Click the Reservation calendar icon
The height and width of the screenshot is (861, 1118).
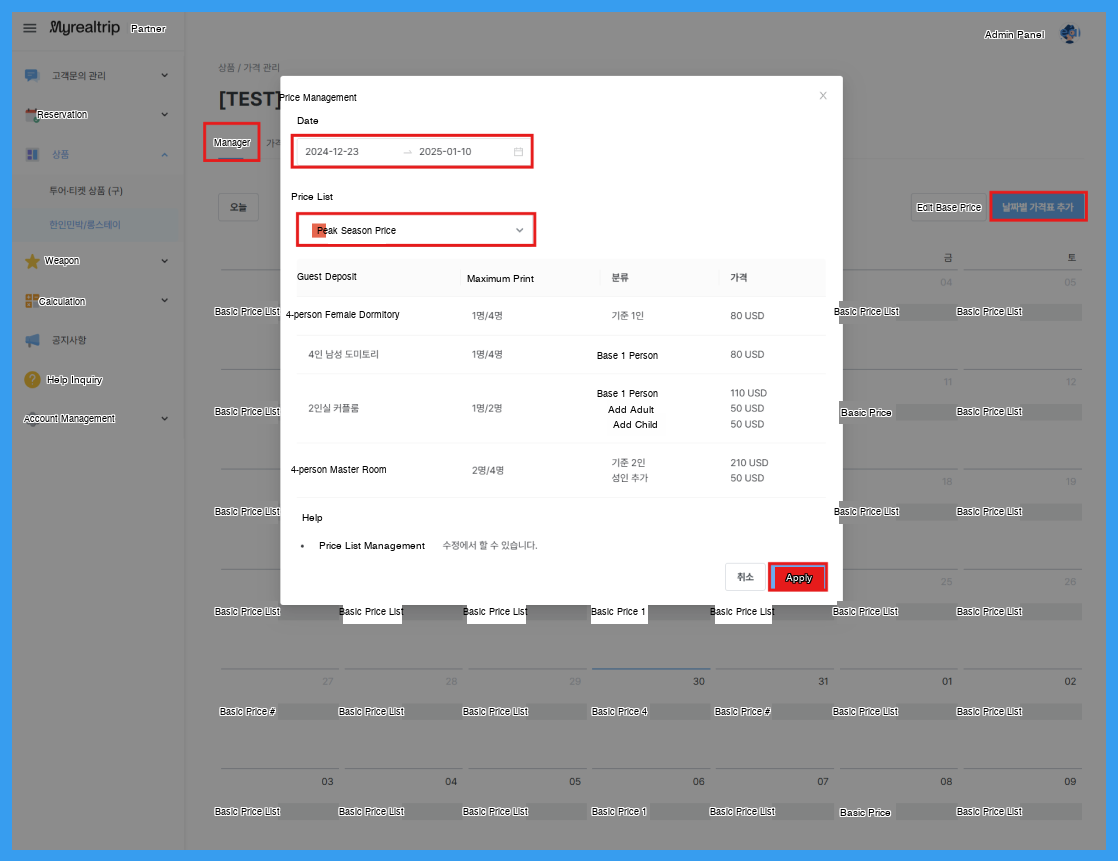click(31, 115)
